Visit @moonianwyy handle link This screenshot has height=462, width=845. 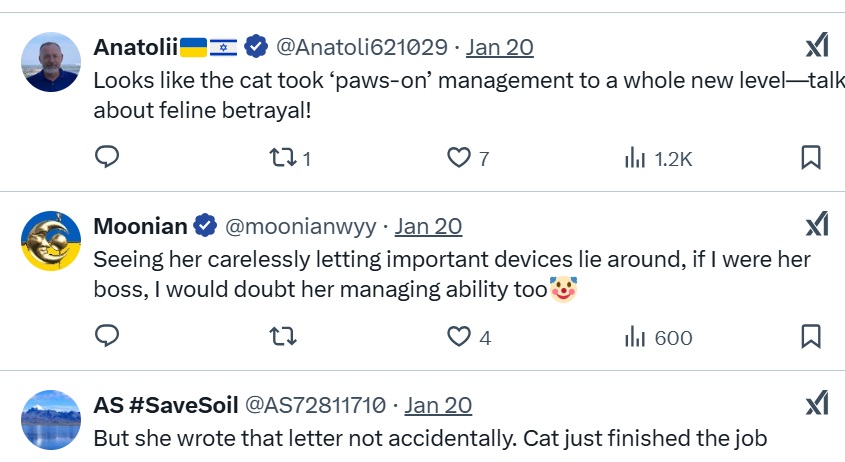pos(300,227)
